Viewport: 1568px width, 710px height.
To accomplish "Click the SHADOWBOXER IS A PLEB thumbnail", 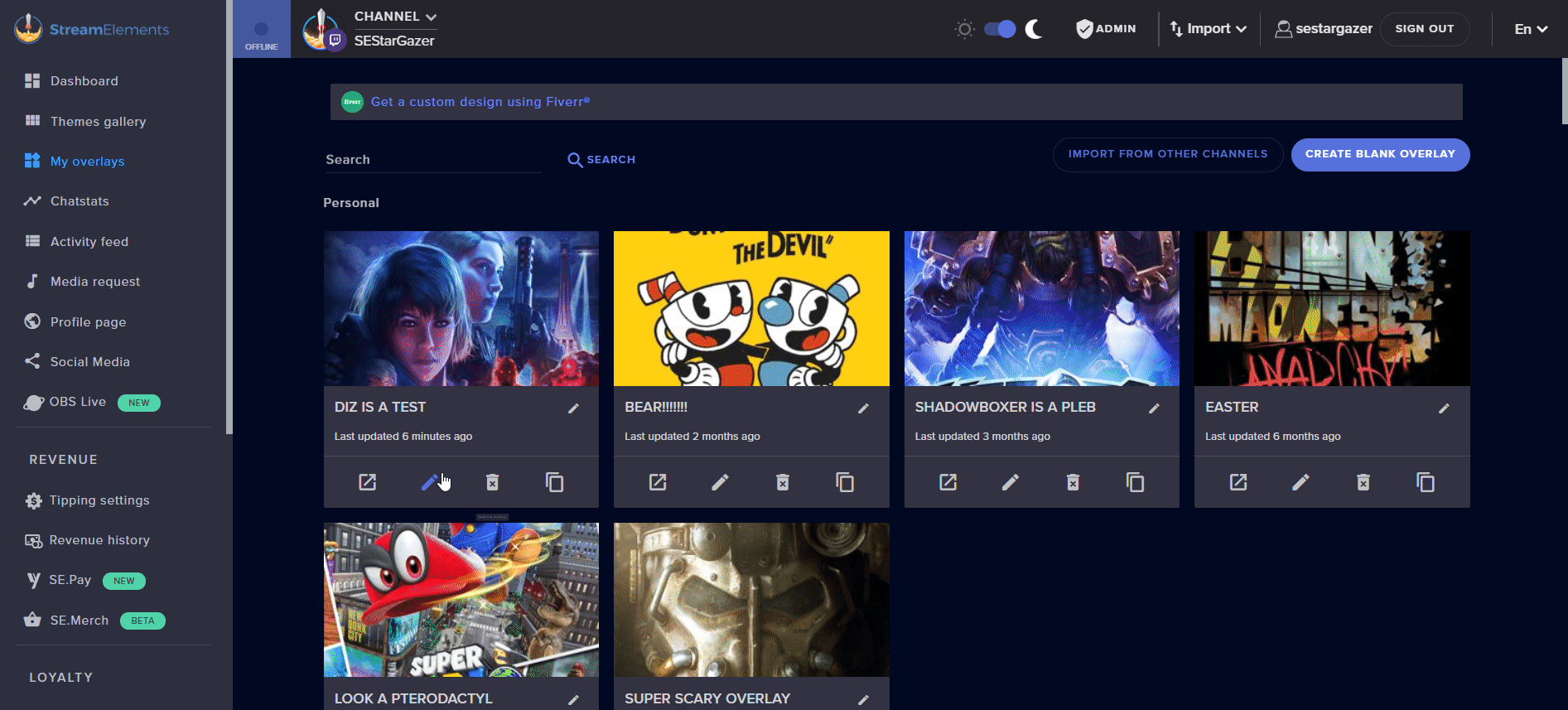I will tap(1042, 308).
